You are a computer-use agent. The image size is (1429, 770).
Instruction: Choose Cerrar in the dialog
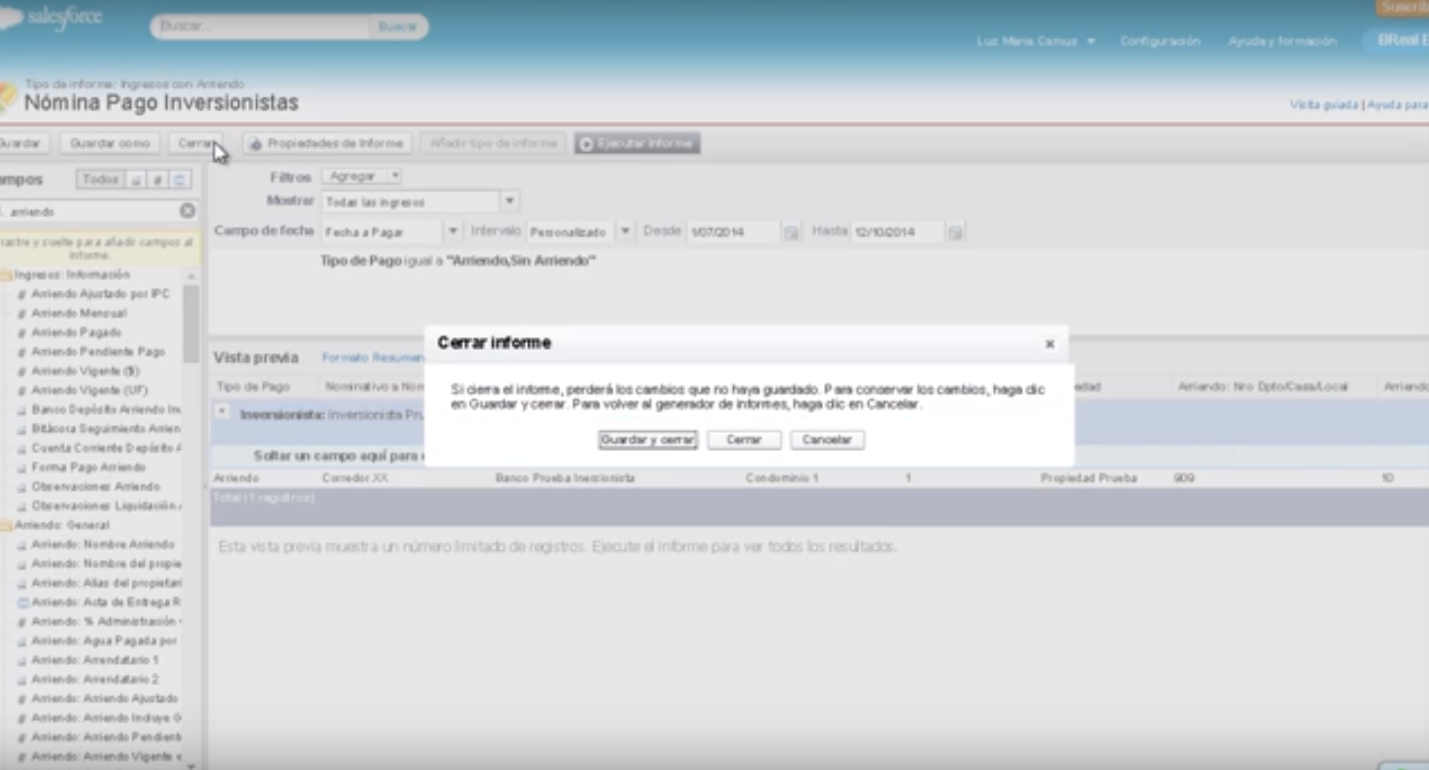(x=743, y=440)
